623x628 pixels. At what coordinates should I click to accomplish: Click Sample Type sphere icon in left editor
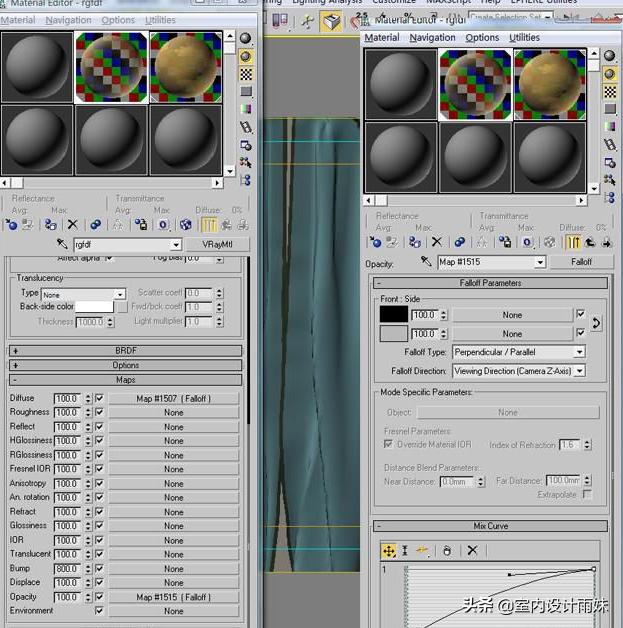click(x=245, y=38)
